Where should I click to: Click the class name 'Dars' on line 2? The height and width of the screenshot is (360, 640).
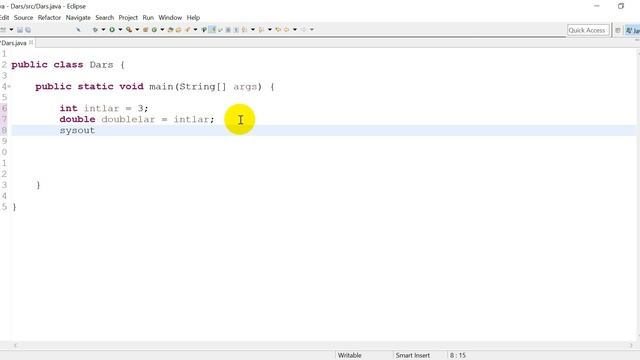[x=101, y=64]
